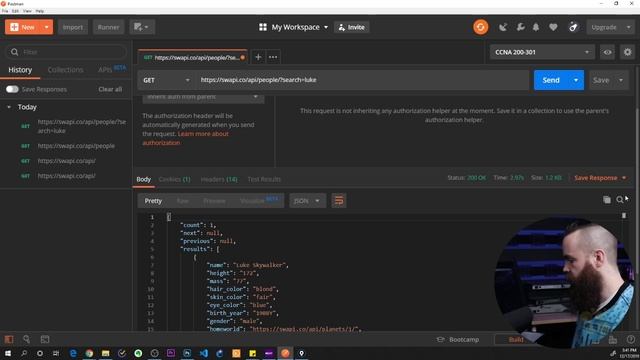Select history entry swapi.co/api/people

[x=76, y=146]
